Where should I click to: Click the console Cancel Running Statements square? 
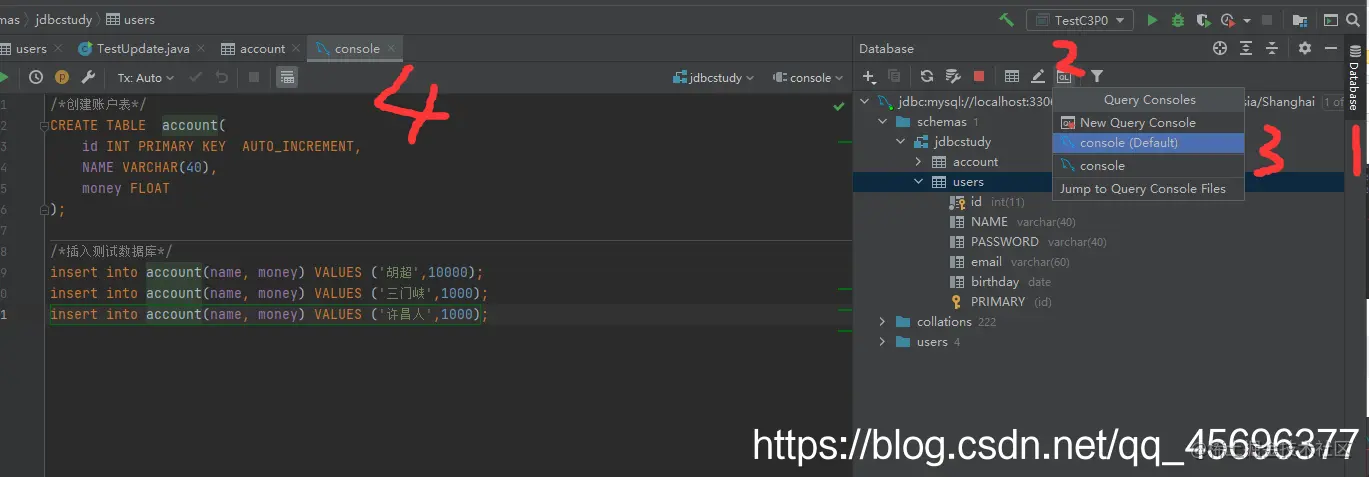[x=254, y=77]
